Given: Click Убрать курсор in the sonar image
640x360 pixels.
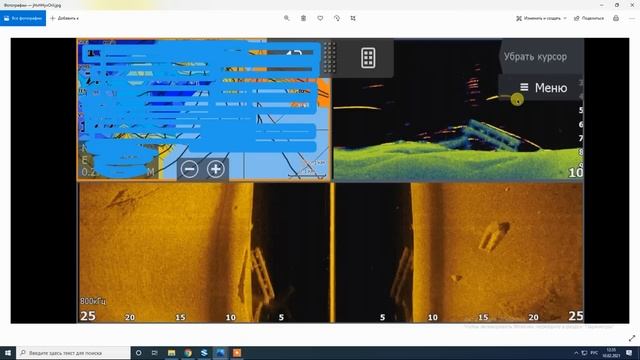Looking at the screenshot, I should (x=535, y=57).
